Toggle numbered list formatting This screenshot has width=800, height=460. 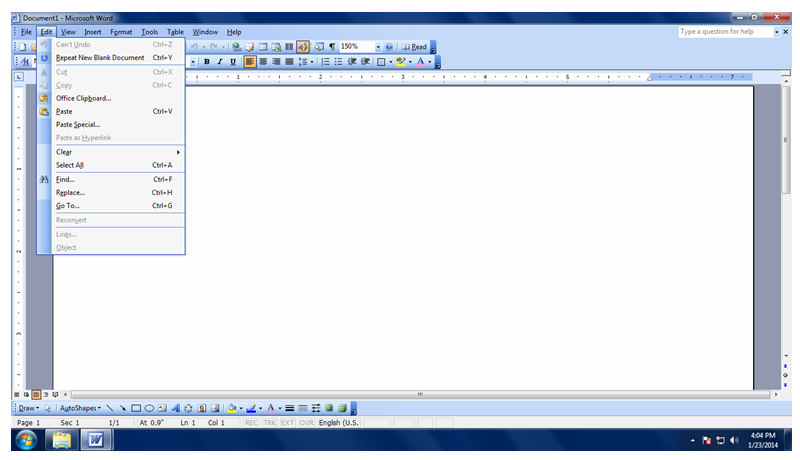point(325,62)
